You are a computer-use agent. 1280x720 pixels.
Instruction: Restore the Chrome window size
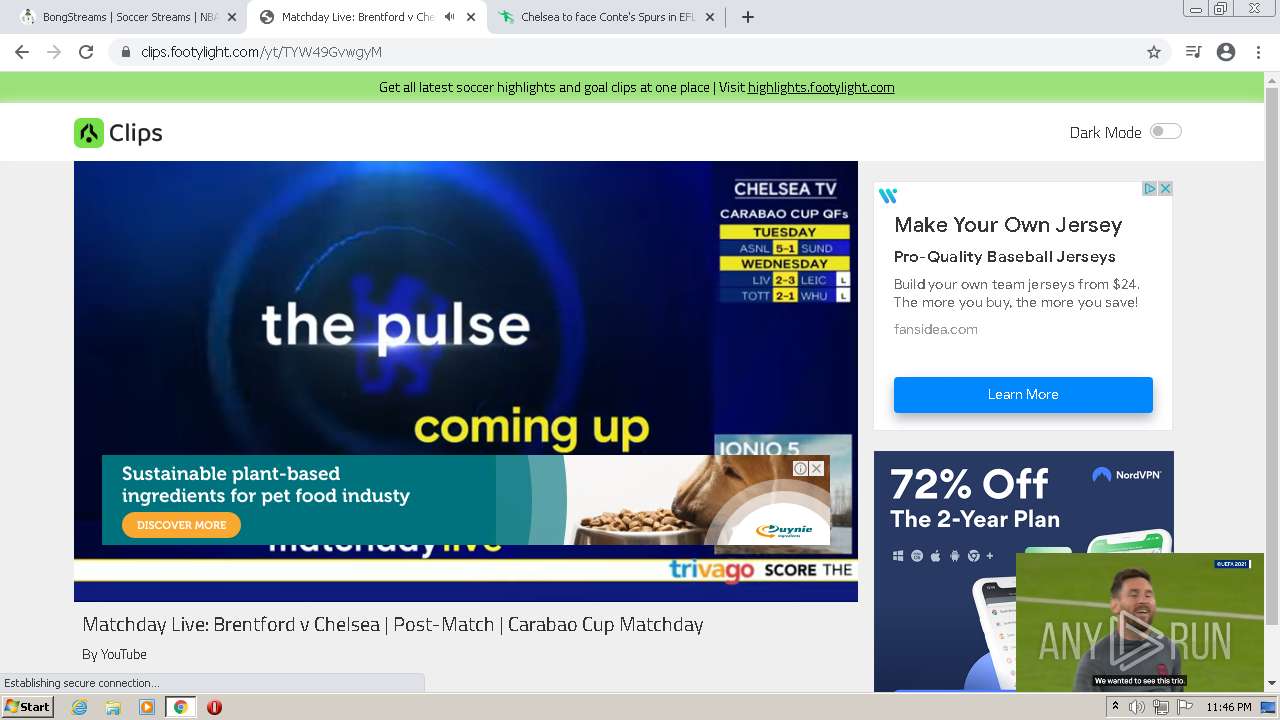point(1221,9)
